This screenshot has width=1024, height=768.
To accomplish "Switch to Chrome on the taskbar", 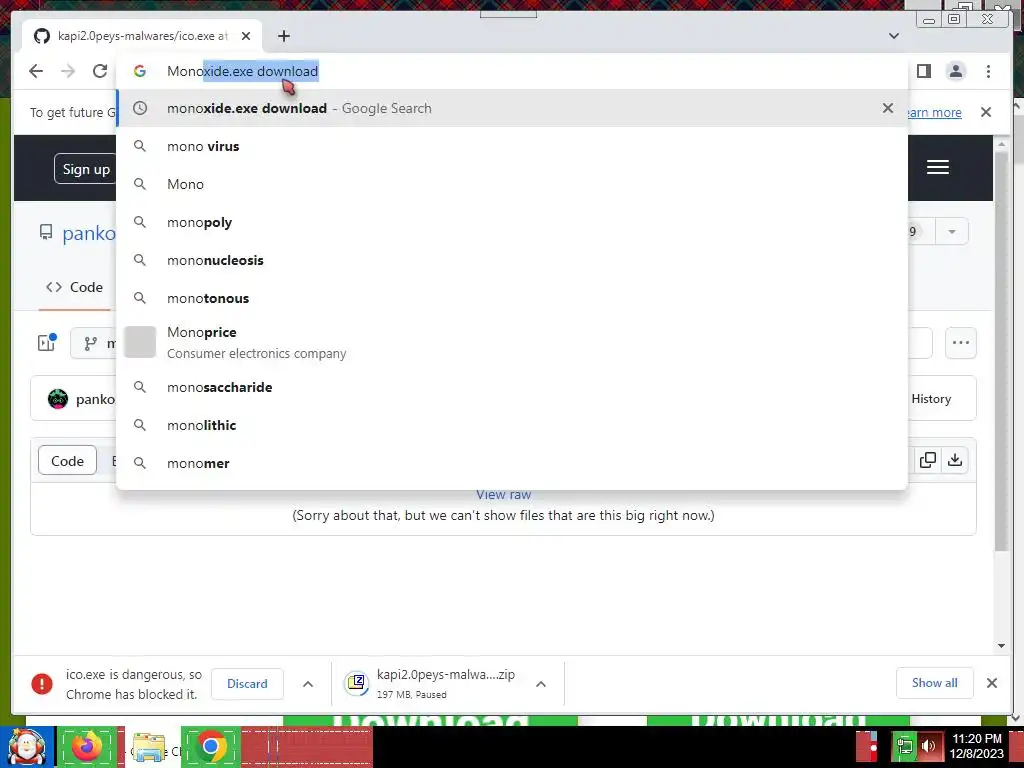I will (x=211, y=747).
